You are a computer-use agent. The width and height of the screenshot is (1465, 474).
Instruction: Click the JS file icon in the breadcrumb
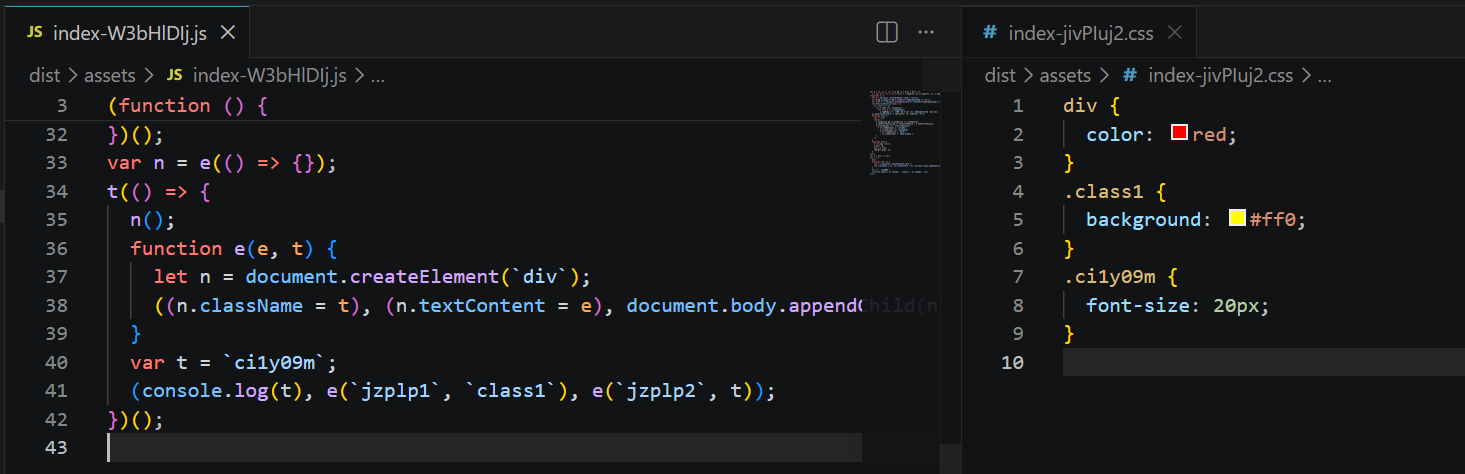click(175, 75)
